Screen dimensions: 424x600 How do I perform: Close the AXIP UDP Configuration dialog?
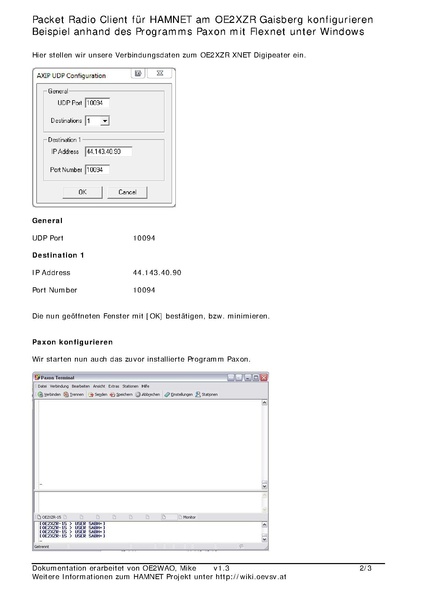pos(160,73)
